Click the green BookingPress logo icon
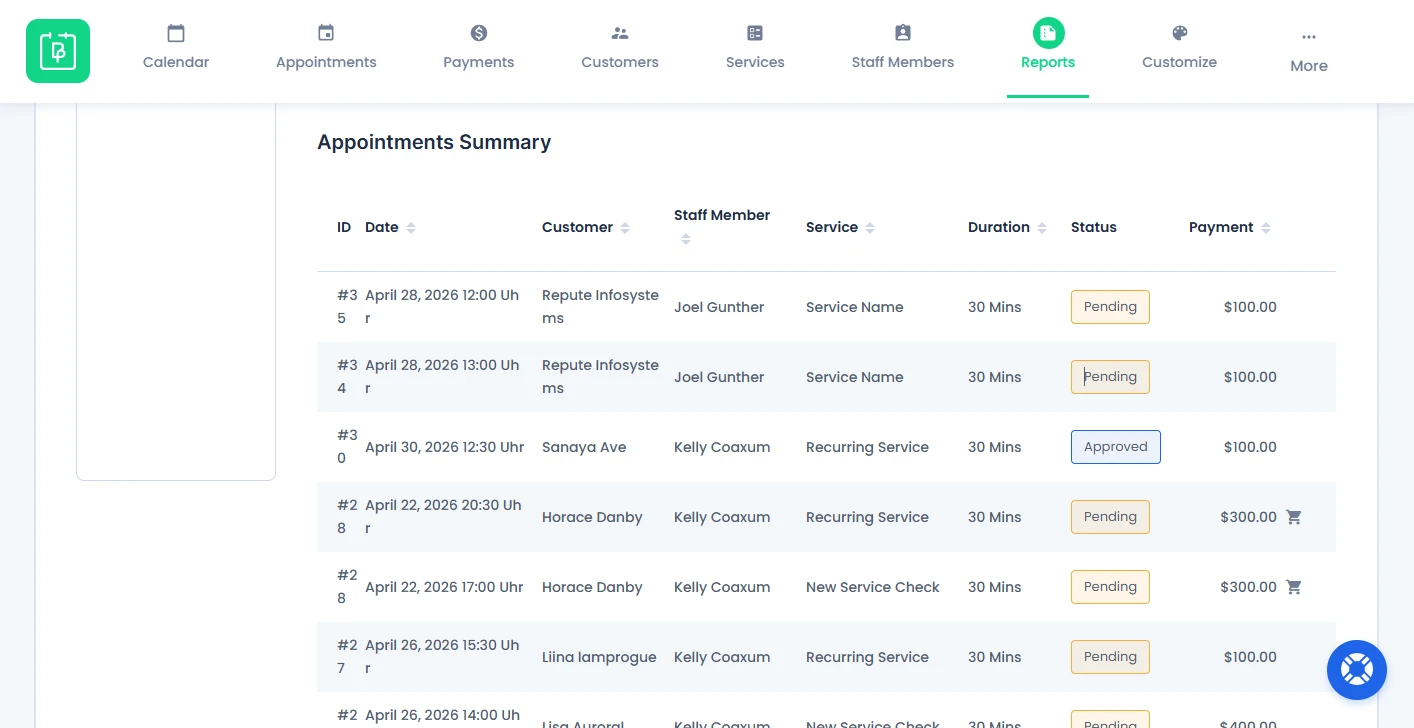Image resolution: width=1414 pixels, height=728 pixels. click(x=58, y=51)
